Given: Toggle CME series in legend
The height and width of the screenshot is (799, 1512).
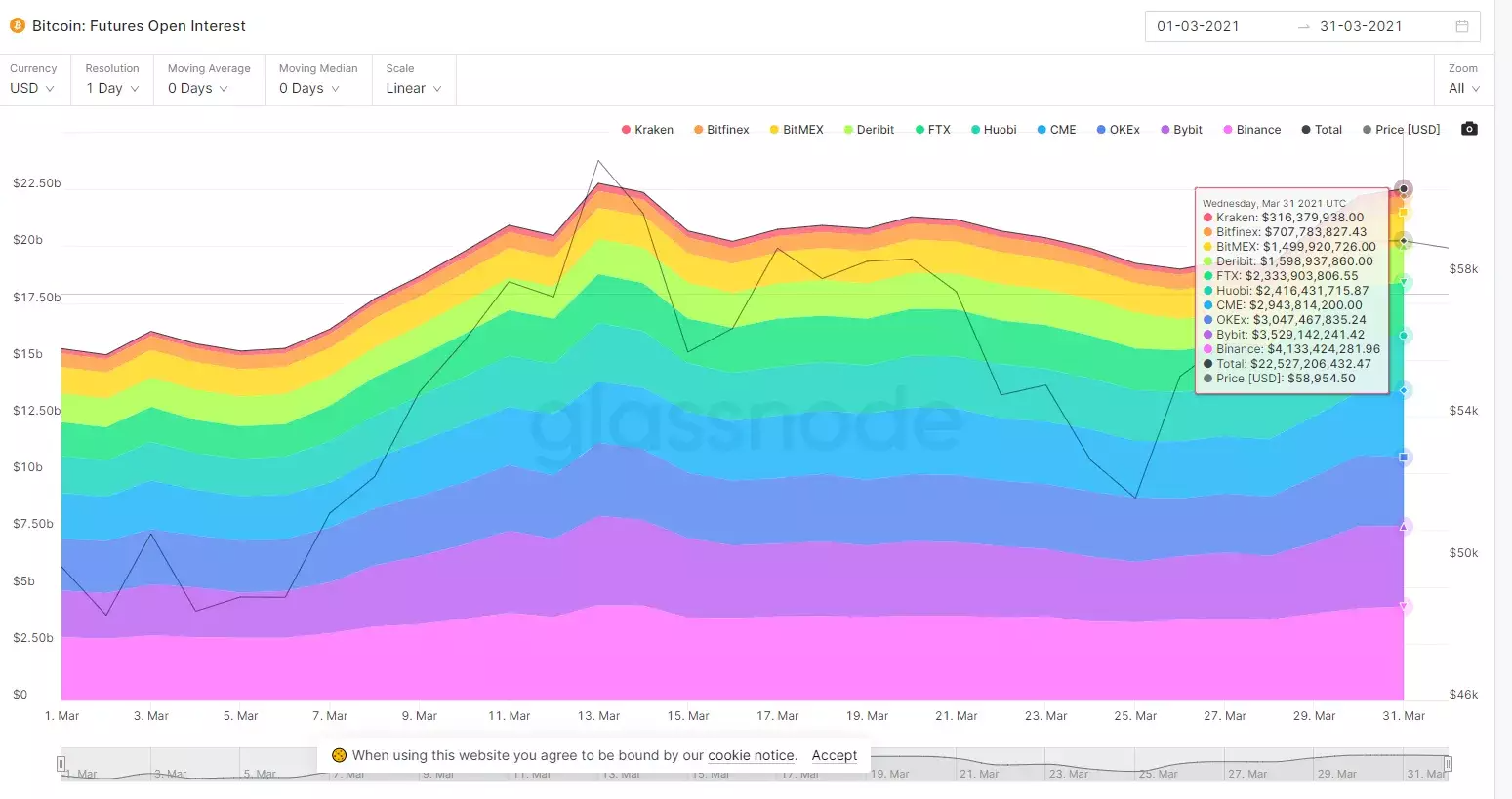Looking at the screenshot, I should (1056, 130).
